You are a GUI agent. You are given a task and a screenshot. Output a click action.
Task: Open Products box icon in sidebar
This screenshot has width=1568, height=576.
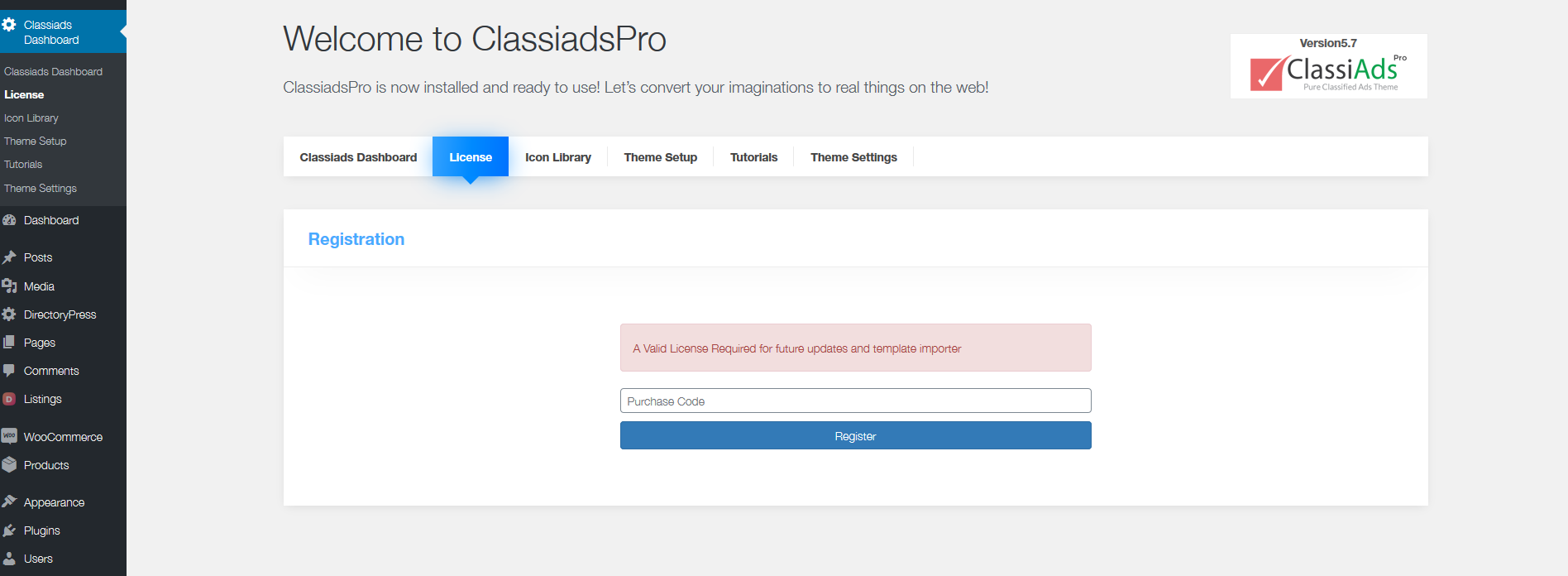(9, 465)
